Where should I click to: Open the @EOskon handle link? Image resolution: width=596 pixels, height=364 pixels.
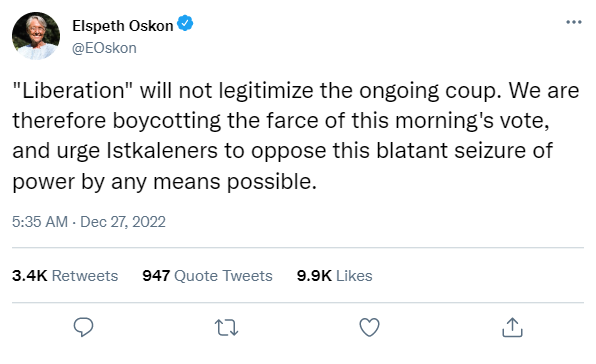(x=104, y=48)
